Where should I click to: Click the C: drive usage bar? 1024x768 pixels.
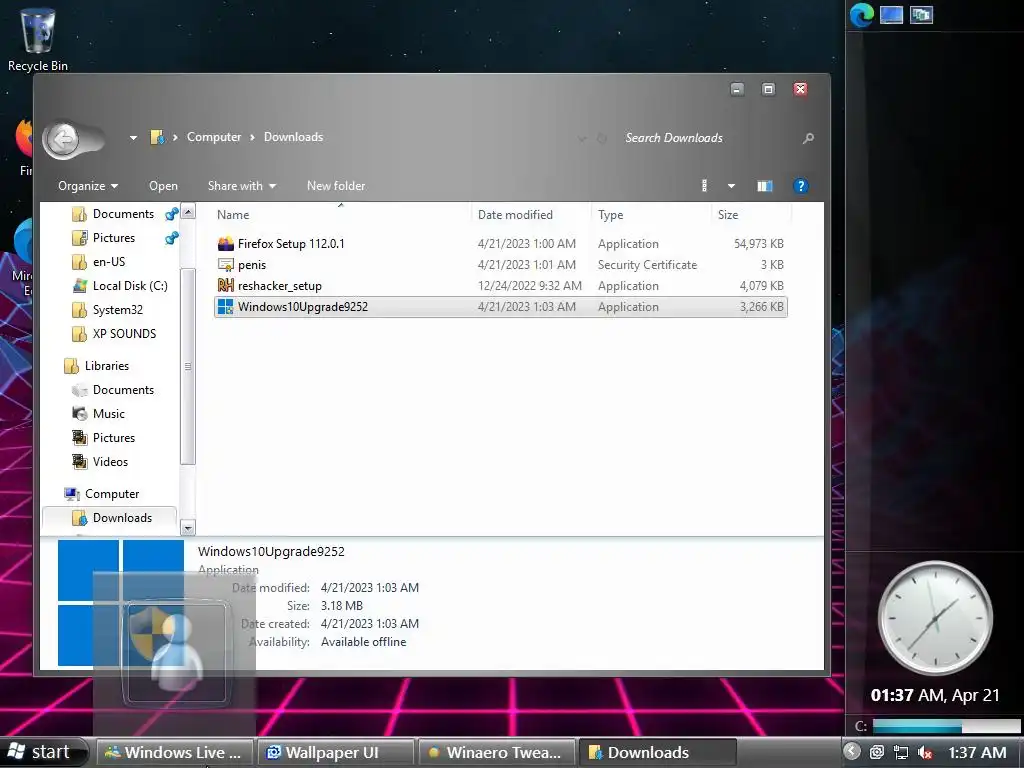coord(945,726)
